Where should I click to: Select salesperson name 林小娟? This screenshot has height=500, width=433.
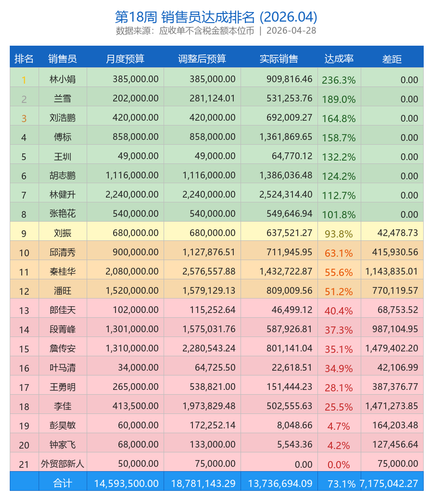click(62, 79)
